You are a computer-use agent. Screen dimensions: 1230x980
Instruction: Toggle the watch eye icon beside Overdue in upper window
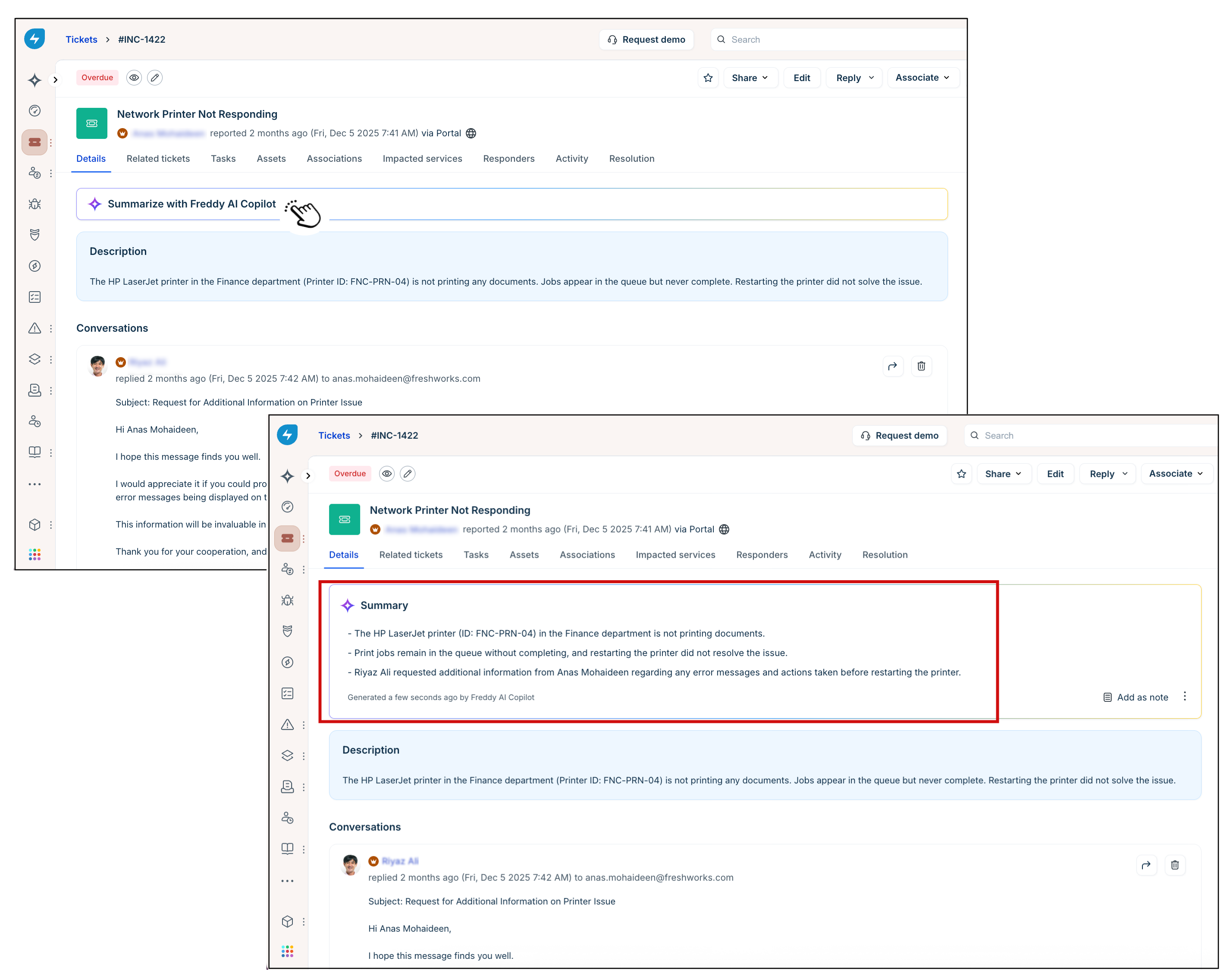134,78
